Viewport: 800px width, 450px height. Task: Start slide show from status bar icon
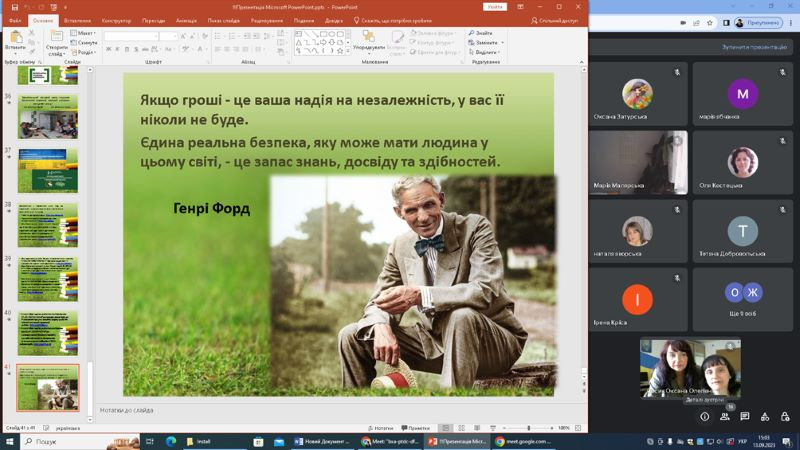tap(493, 428)
